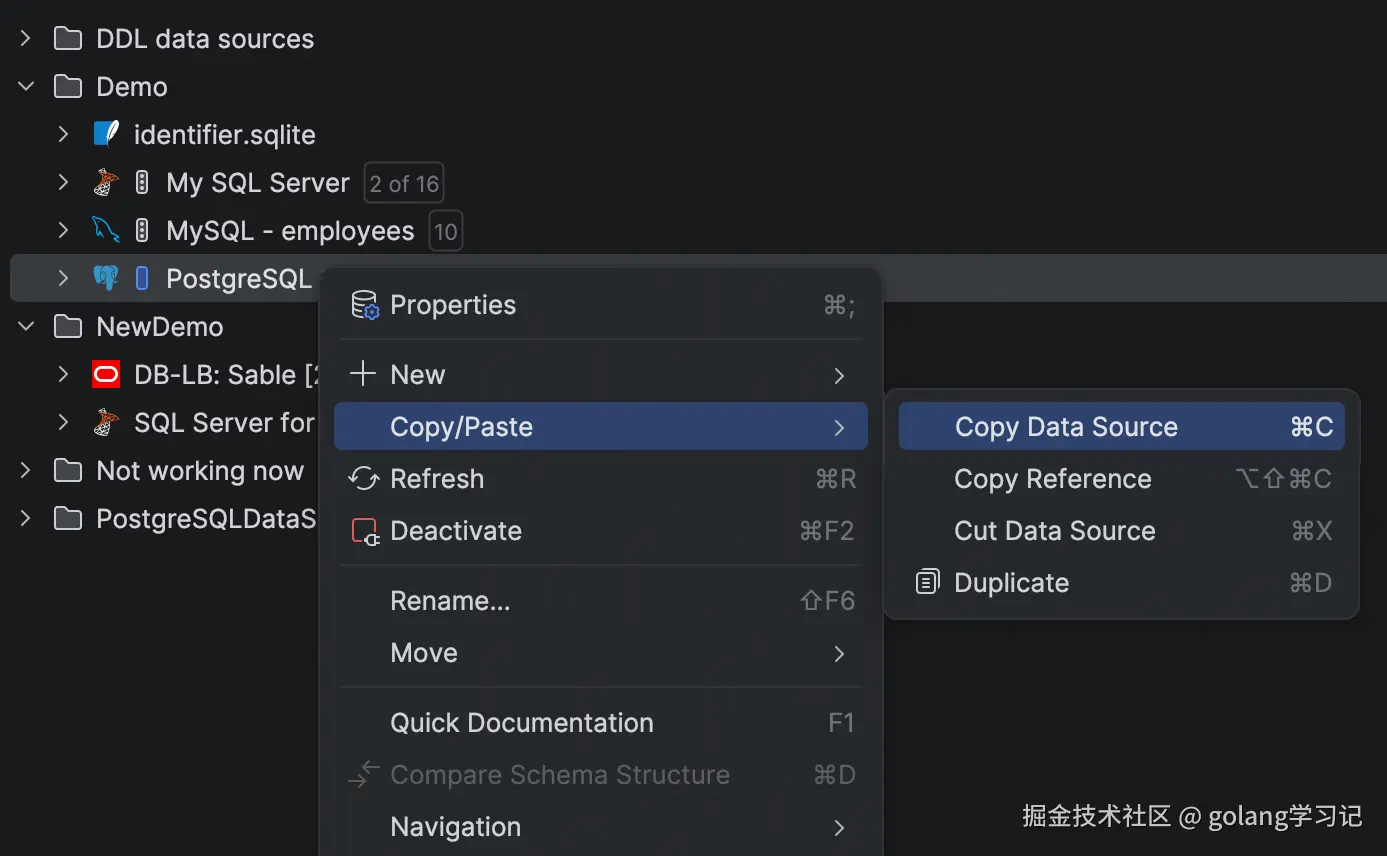This screenshot has width=1387, height=856.
Task: Expand the Not working now folder
Action: (26, 471)
